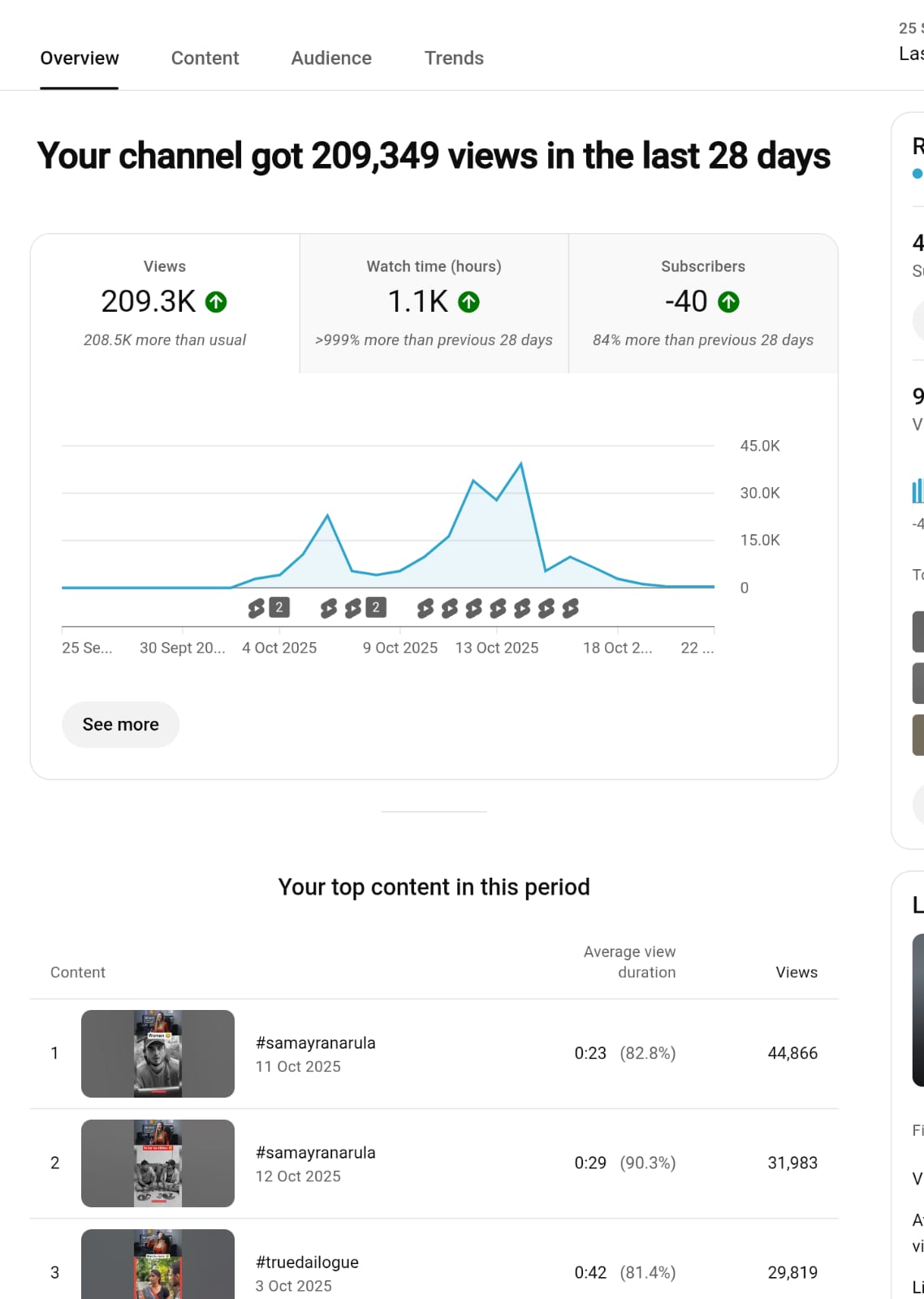Click Shorts marker directly above 13 Oct 2025
Image resolution: width=924 pixels, height=1299 pixels.
tap(498, 608)
